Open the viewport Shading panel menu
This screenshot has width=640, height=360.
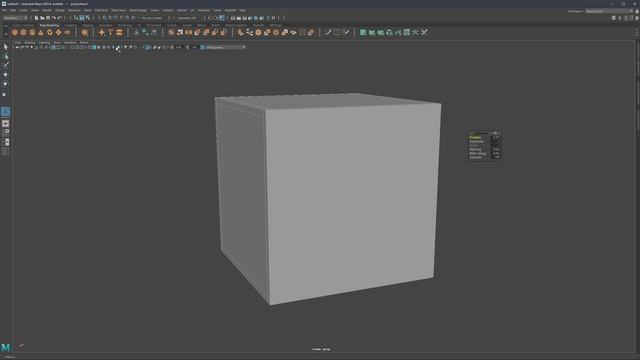point(30,42)
